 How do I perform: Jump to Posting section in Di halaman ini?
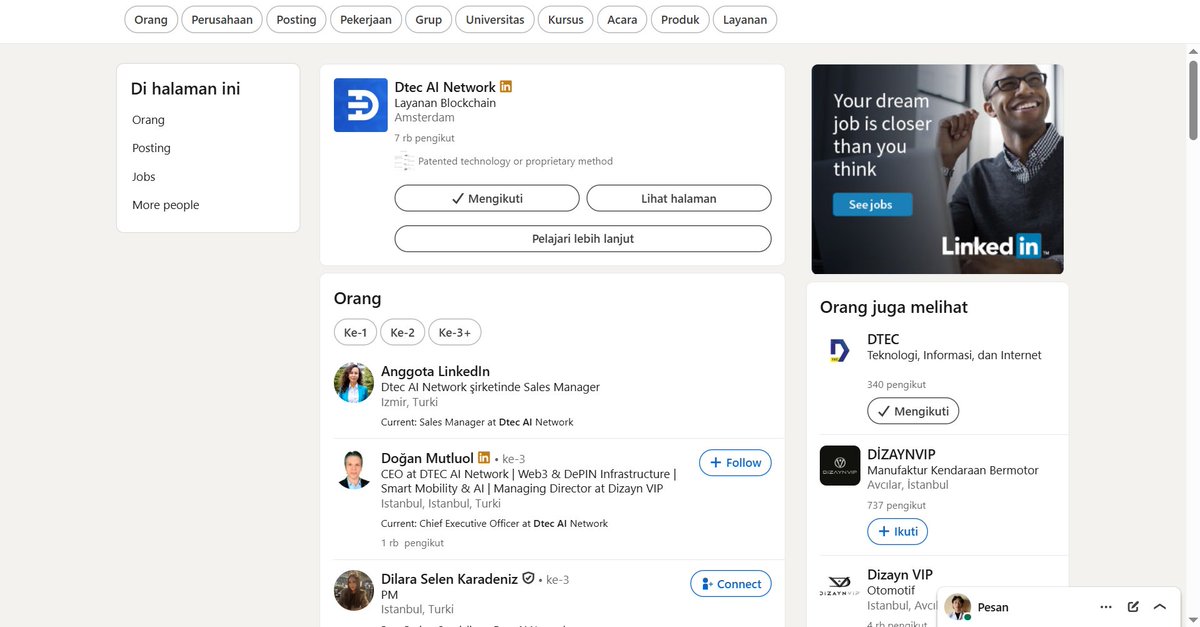(151, 148)
